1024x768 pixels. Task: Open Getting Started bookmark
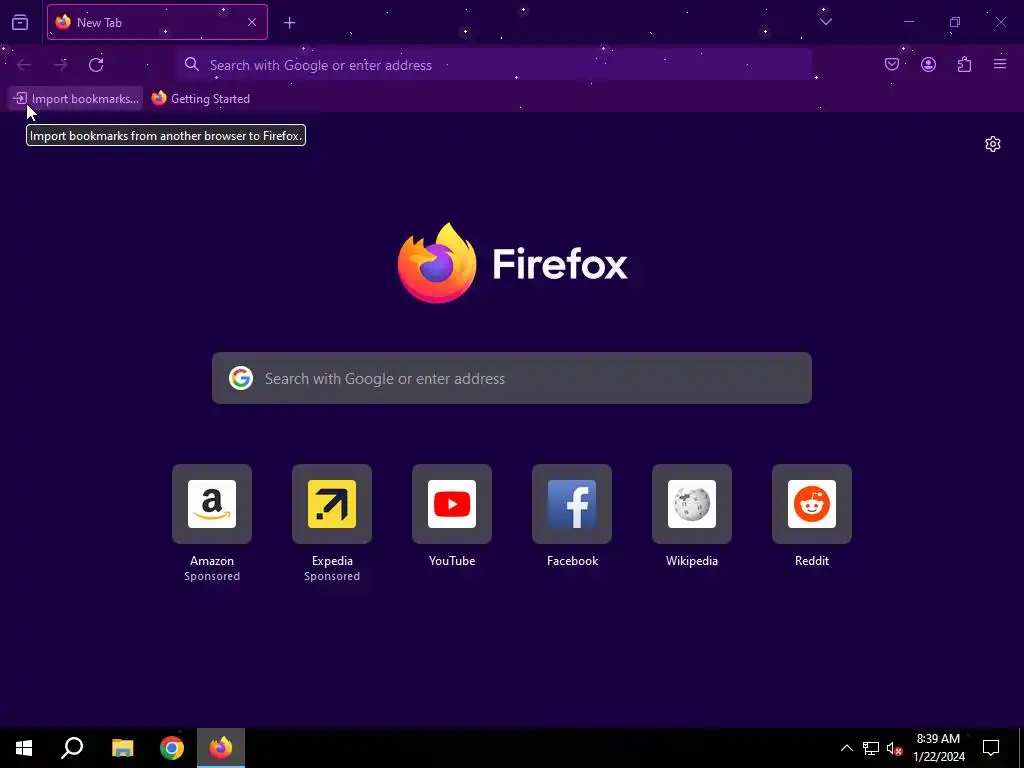click(x=200, y=99)
